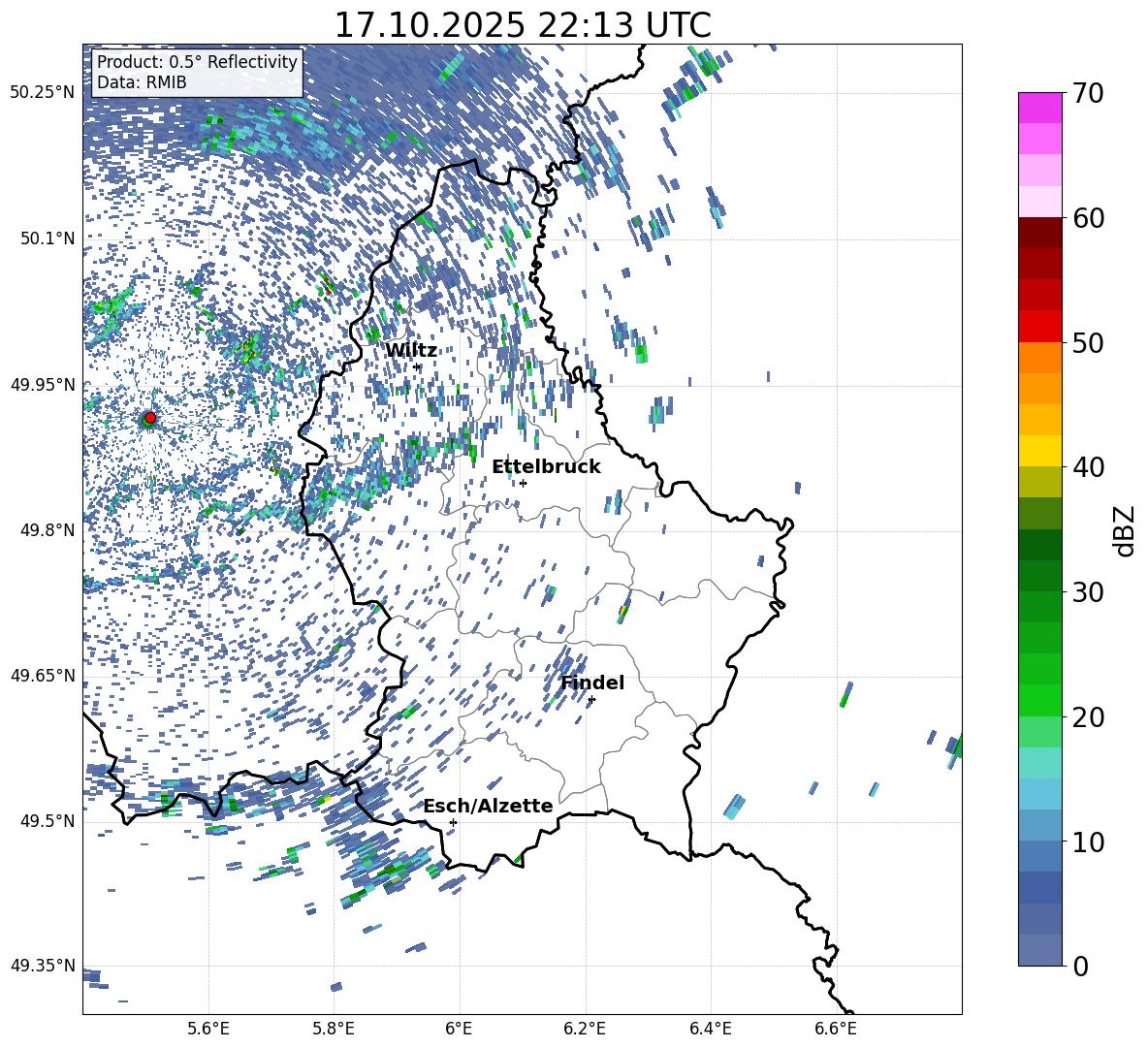Click the colorbar tick label 20
The width and height of the screenshot is (1148, 1048).
pyautogui.click(x=1089, y=717)
